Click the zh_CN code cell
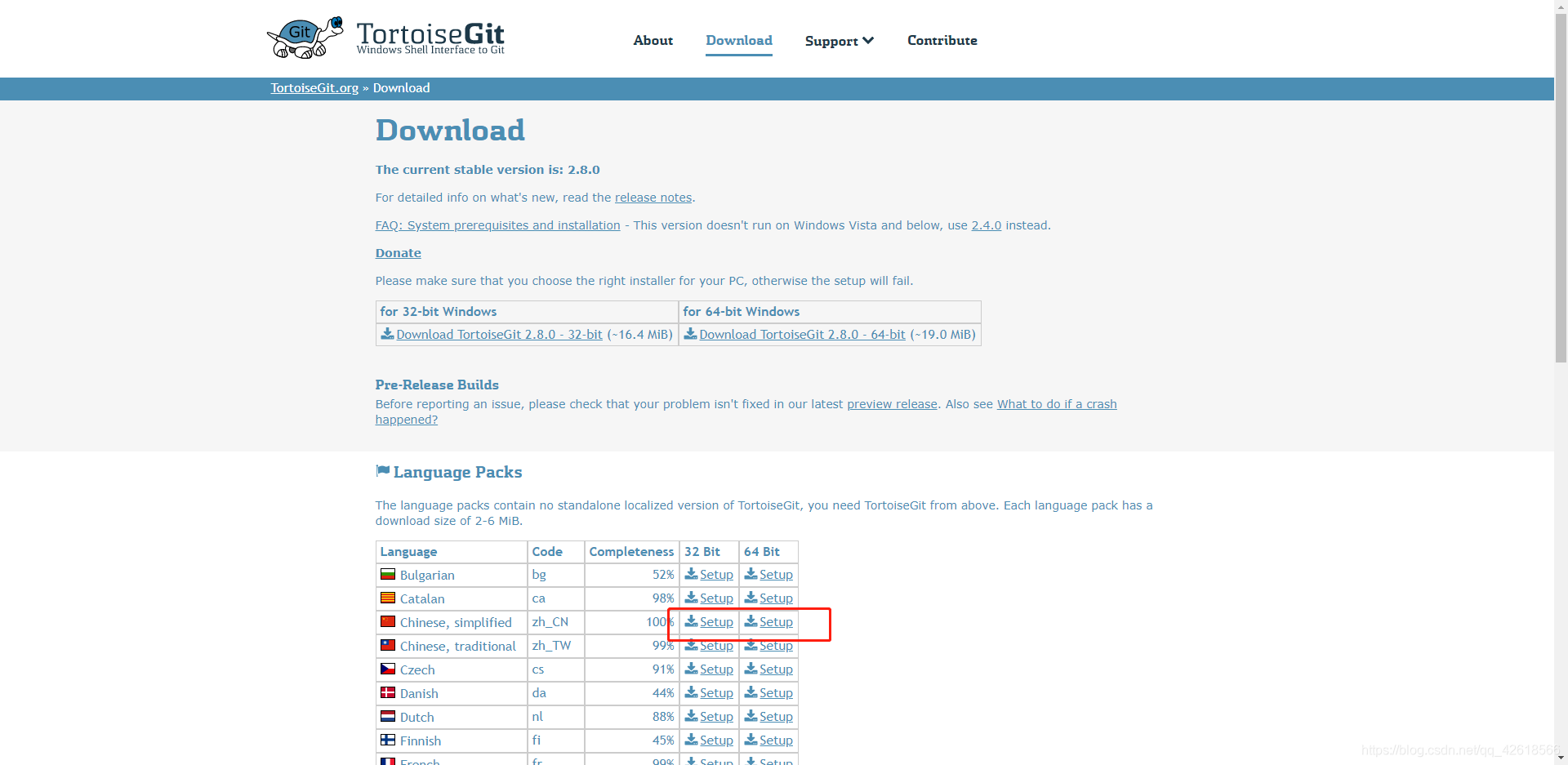The height and width of the screenshot is (765, 1568). (x=556, y=622)
